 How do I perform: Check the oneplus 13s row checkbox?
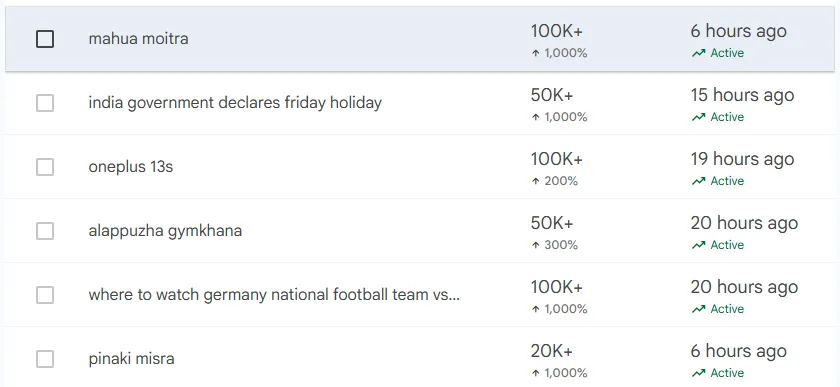coord(45,167)
